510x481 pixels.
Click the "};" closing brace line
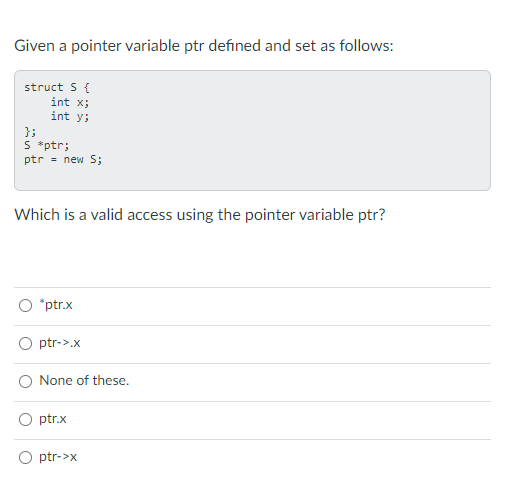point(30,131)
